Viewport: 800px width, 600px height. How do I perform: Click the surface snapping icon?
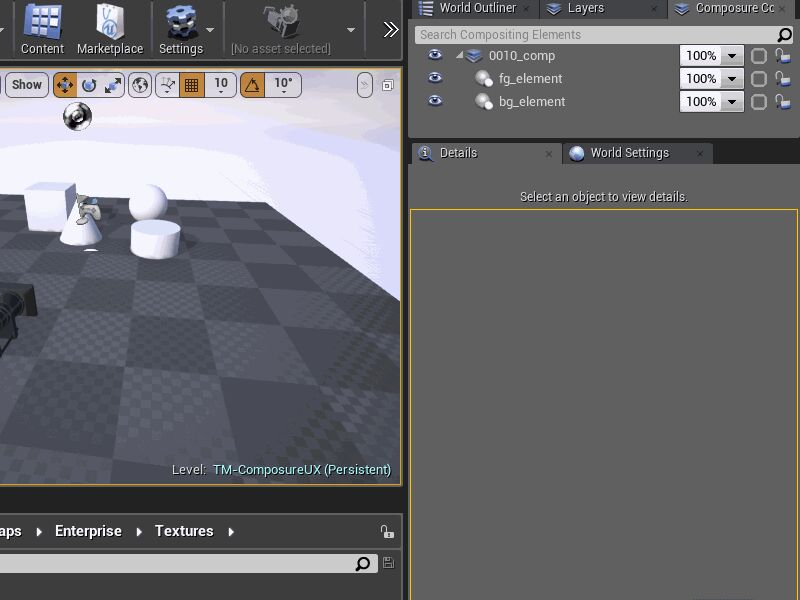pyautogui.click(x=167, y=85)
